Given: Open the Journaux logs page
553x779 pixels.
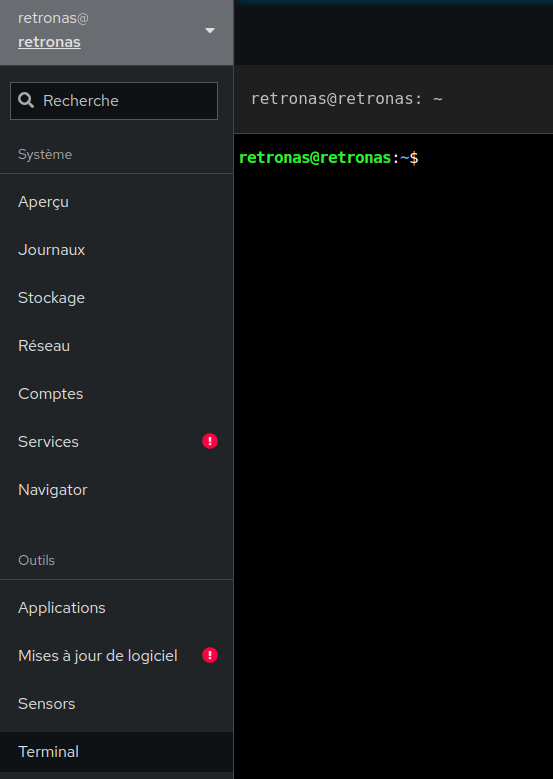Looking at the screenshot, I should coord(116,250).
